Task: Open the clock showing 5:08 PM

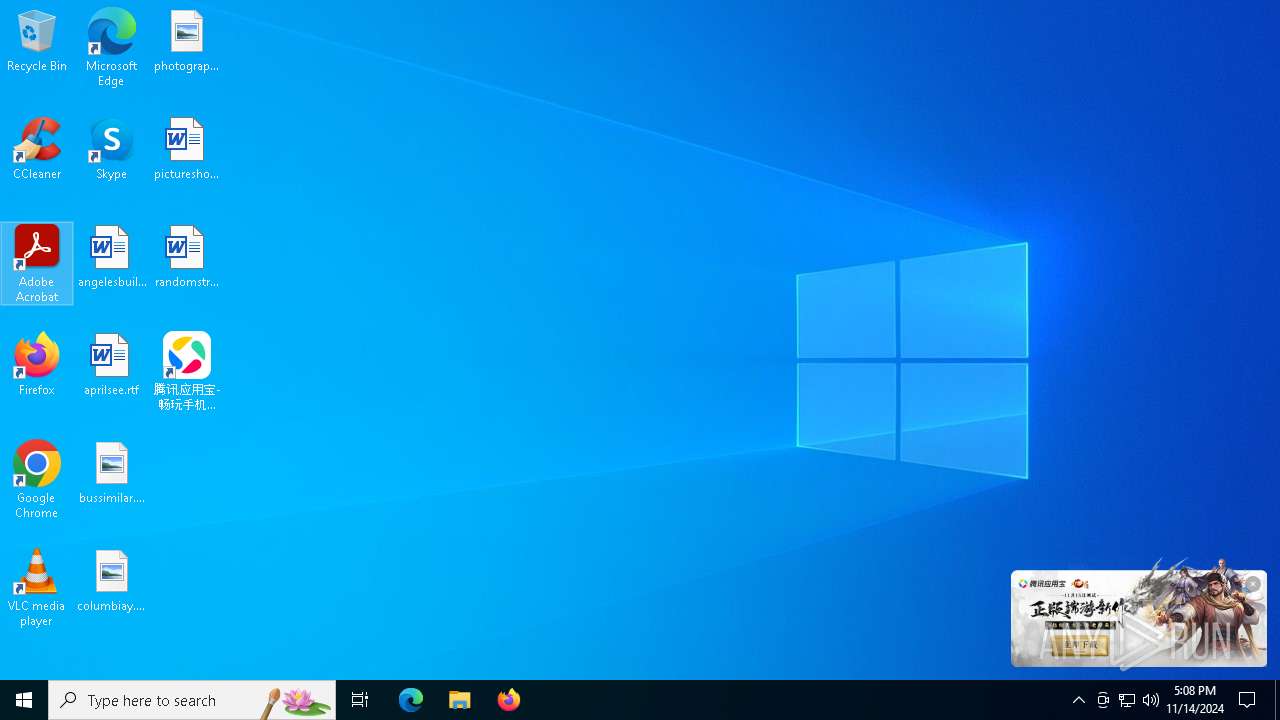Action: 1195,700
